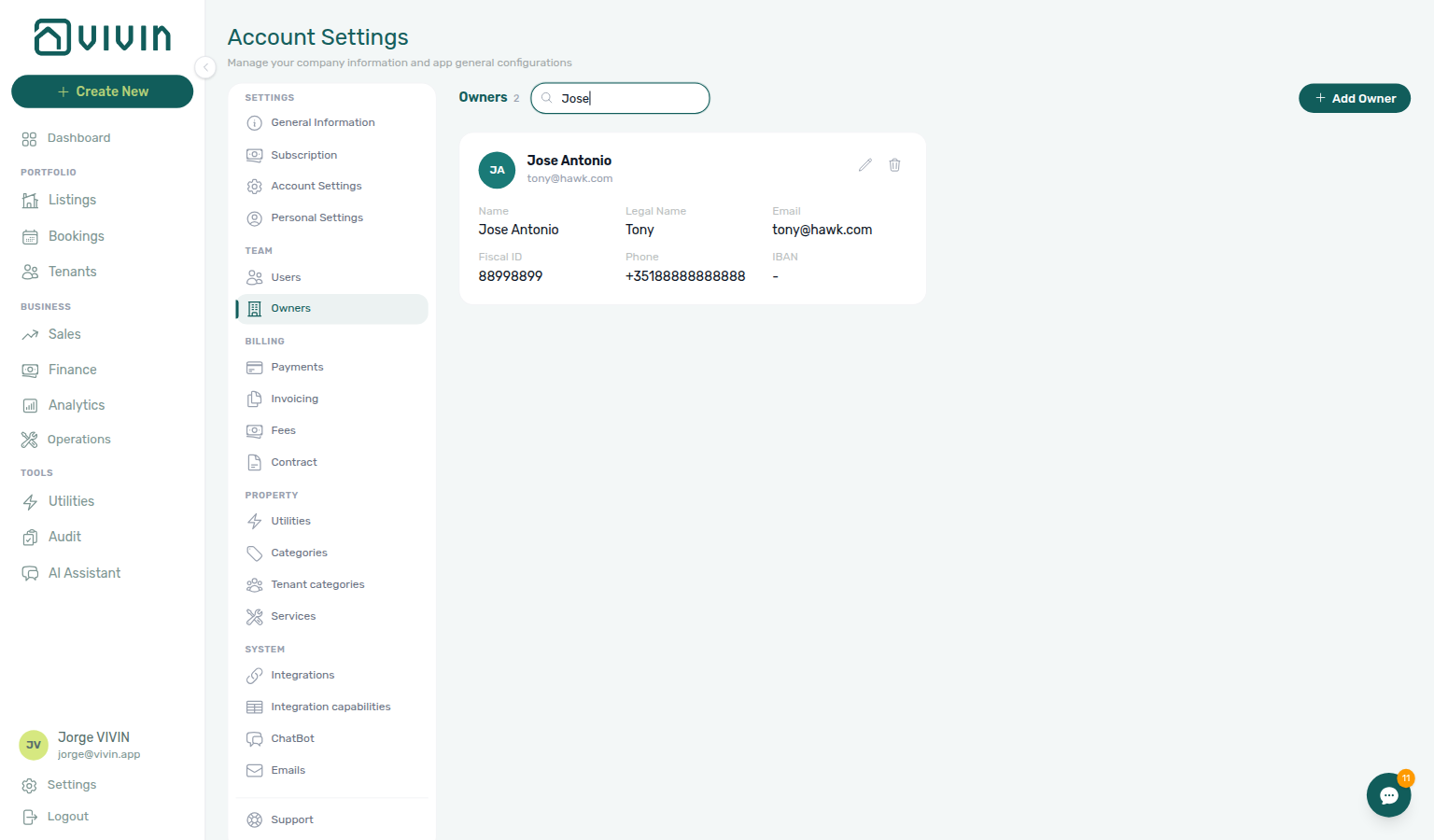Image resolution: width=1434 pixels, height=840 pixels.
Task: Open Utilities under Property settings
Action: [332, 521]
